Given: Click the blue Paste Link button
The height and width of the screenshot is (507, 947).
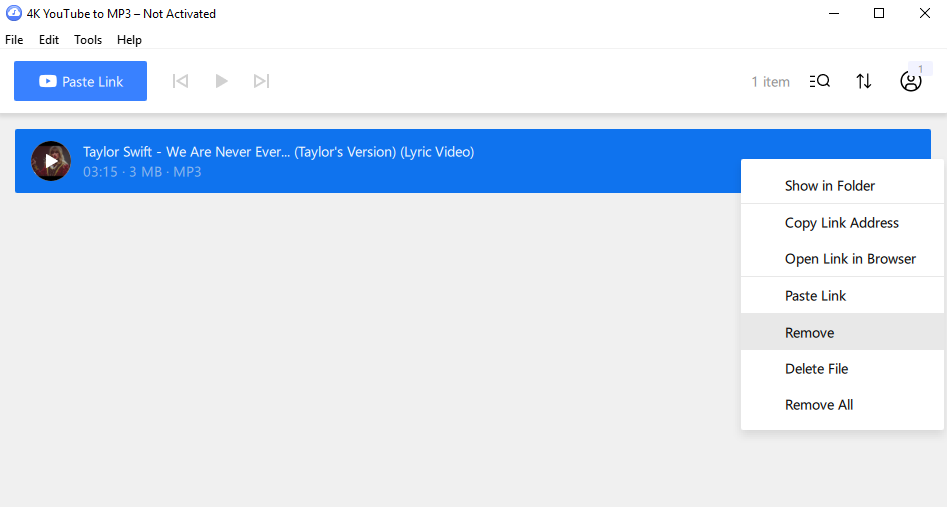Looking at the screenshot, I should [x=80, y=81].
